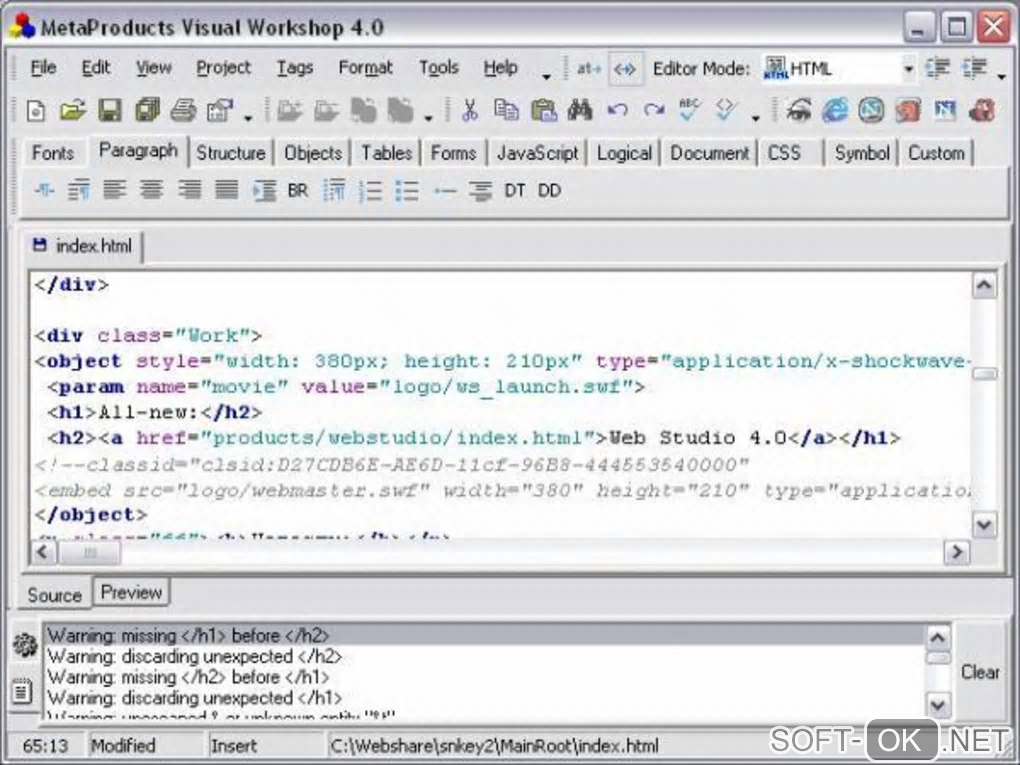This screenshot has width=1020, height=765.
Task: Open the Tools menu
Action: coord(438,68)
